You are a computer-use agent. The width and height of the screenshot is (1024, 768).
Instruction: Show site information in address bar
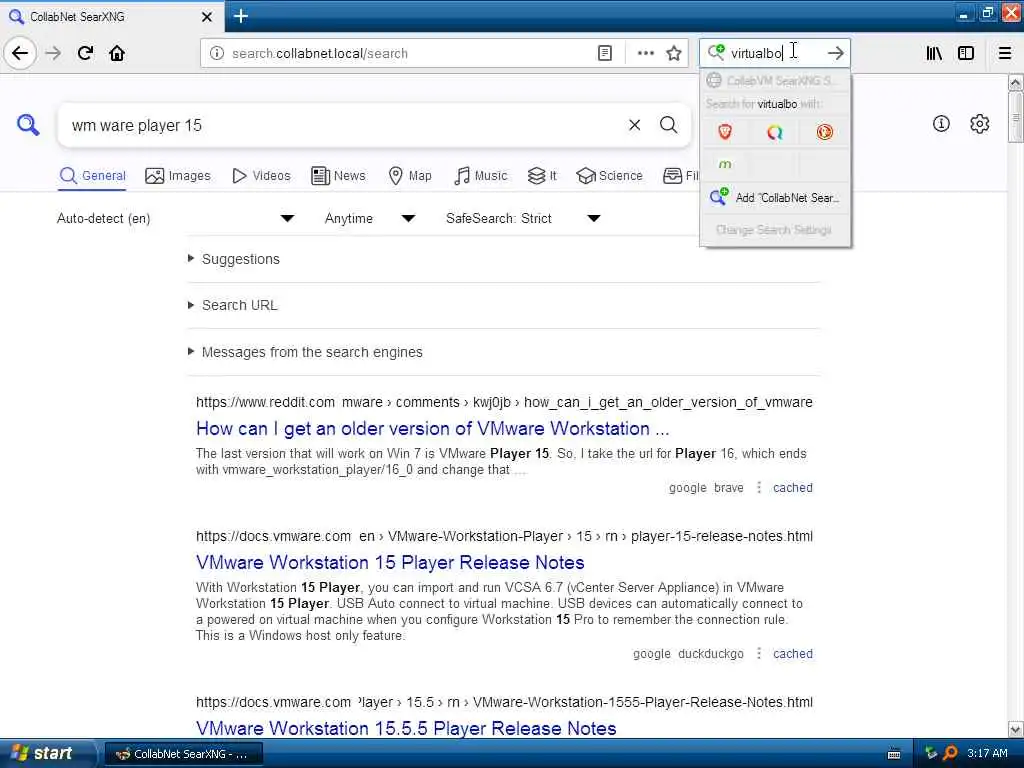point(217,53)
